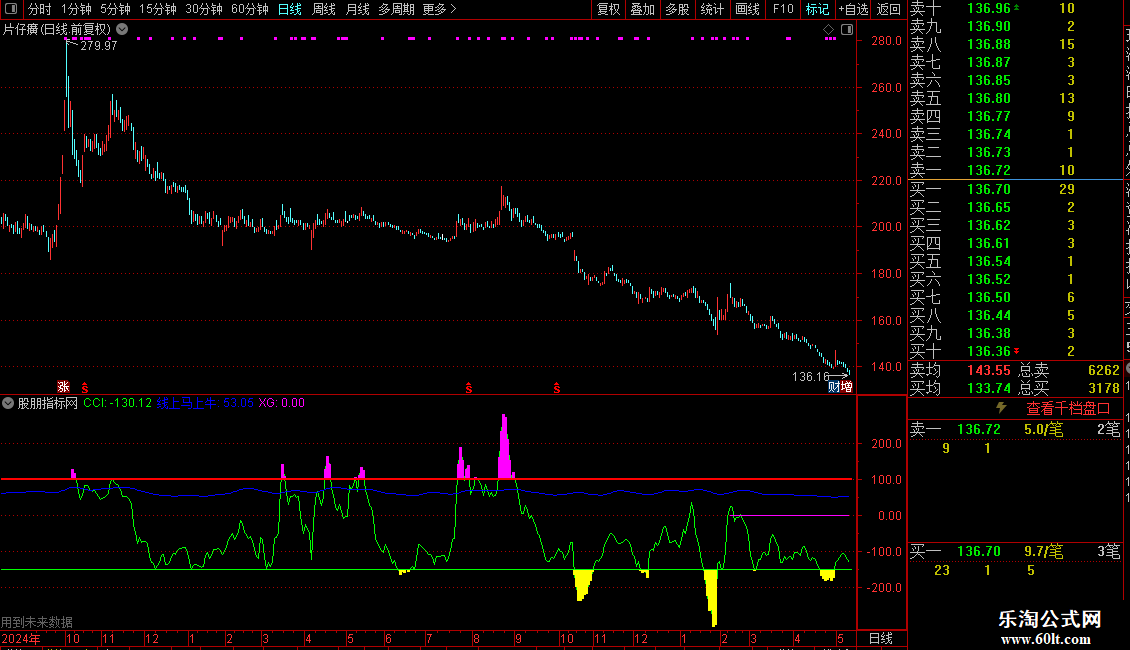
Task: Select the 买一 136.70 order book row
Action: coord(1015,189)
